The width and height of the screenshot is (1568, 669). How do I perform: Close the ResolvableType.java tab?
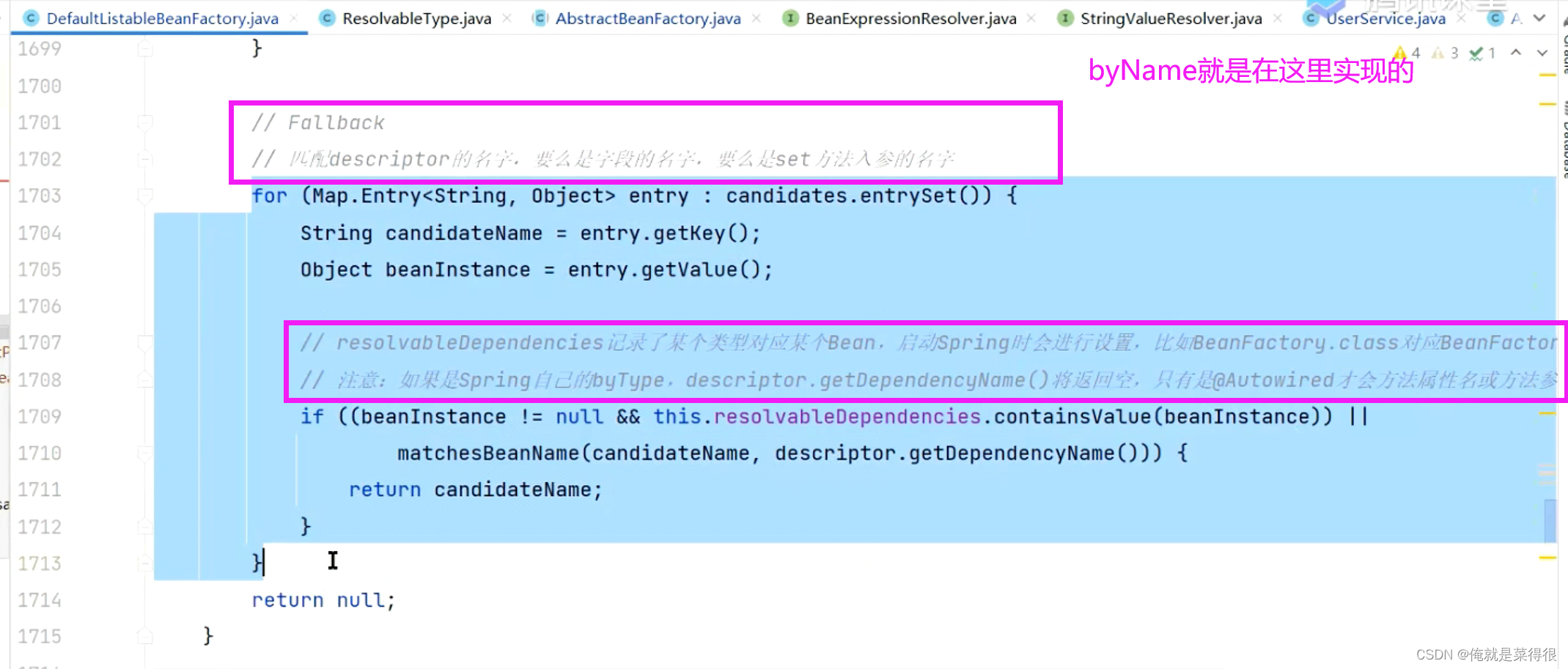[507, 18]
